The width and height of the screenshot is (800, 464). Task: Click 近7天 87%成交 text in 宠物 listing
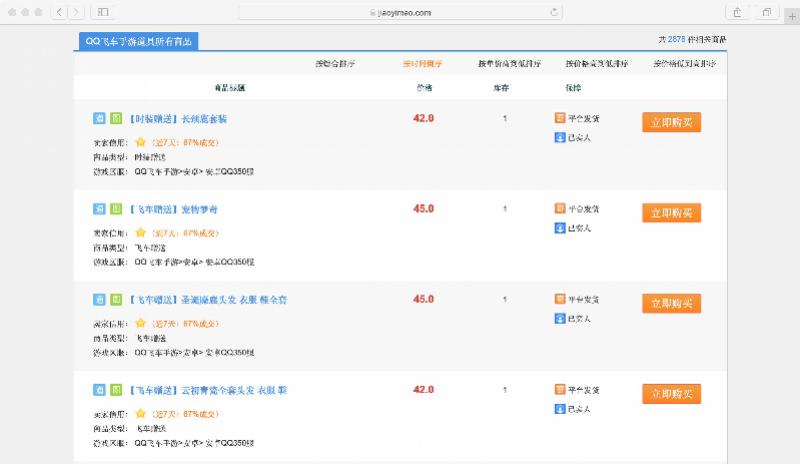(x=185, y=233)
